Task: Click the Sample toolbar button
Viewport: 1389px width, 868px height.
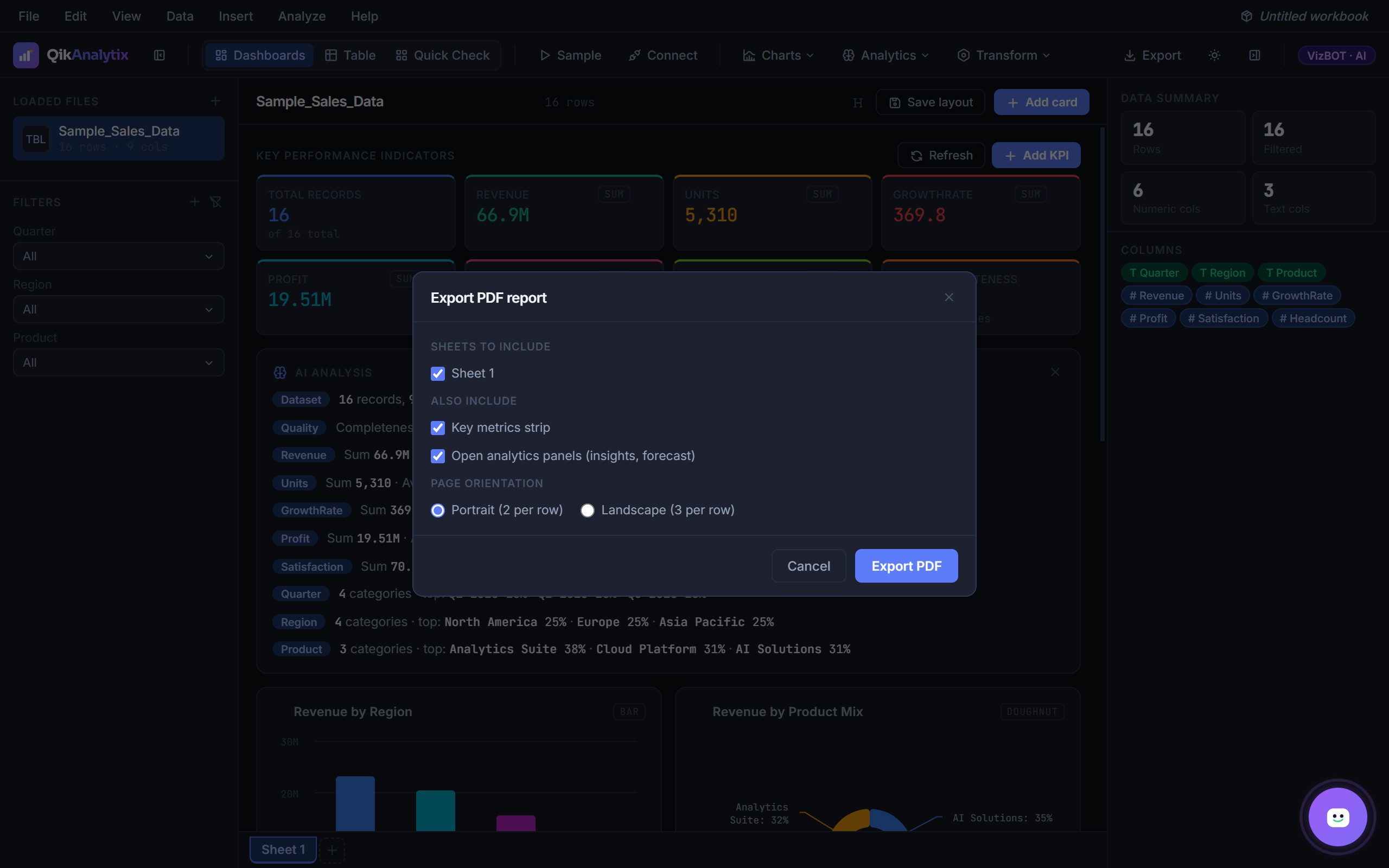Action: point(571,55)
